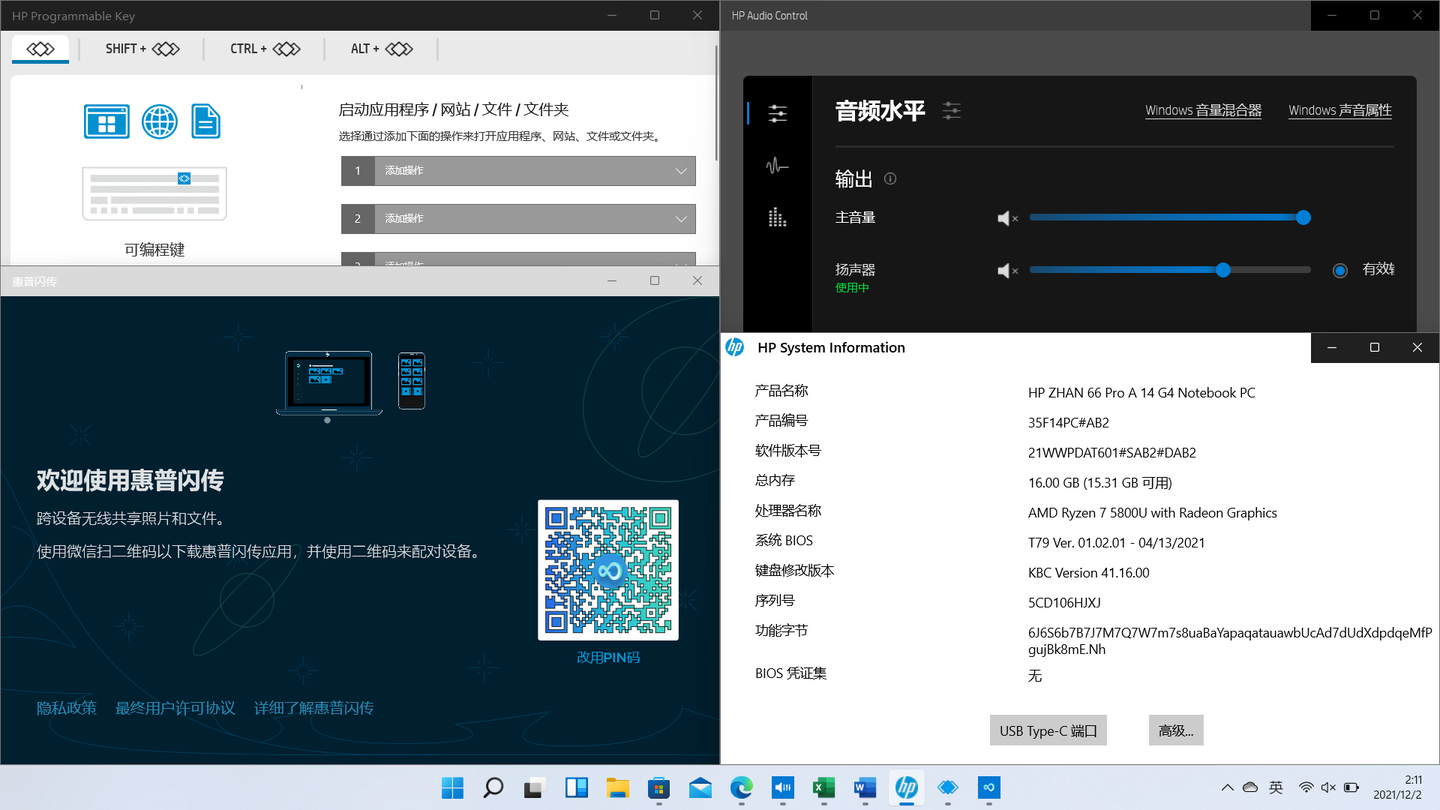Switch the 英 input language indicator
Viewport: 1440px width, 810px height.
[1276, 788]
